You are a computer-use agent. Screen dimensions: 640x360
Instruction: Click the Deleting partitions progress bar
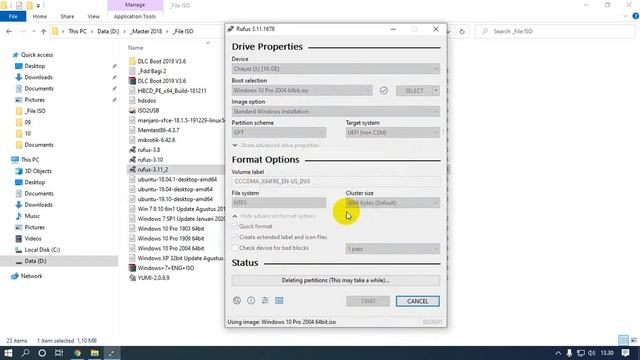(x=336, y=280)
